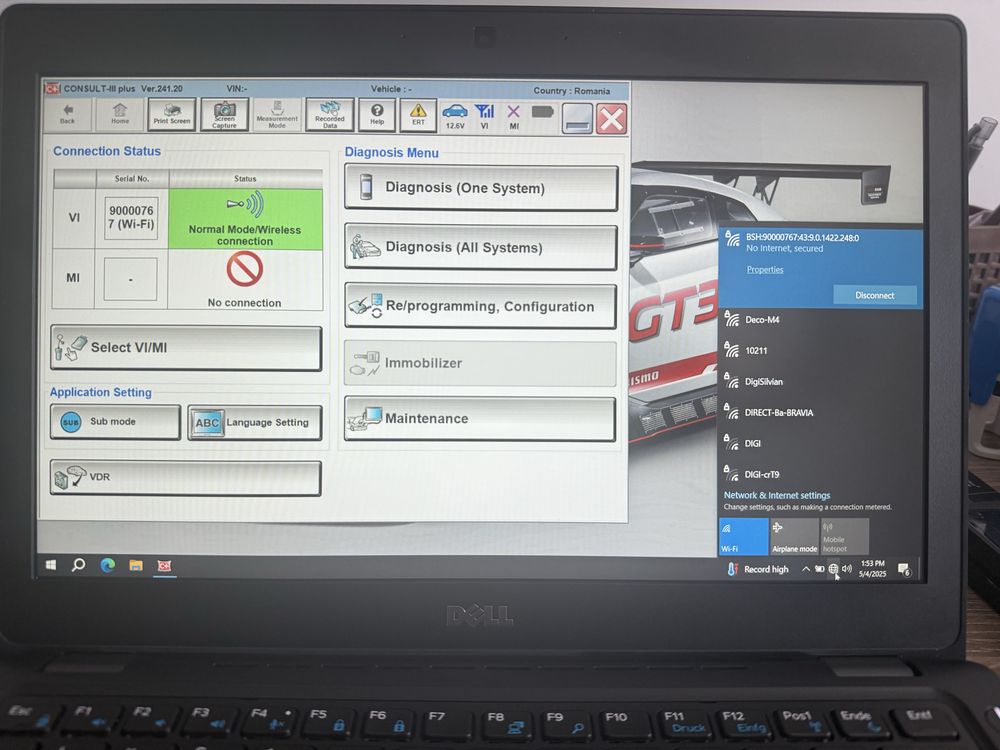Open the Maintenance menu
The image size is (1000, 750).
point(480,418)
